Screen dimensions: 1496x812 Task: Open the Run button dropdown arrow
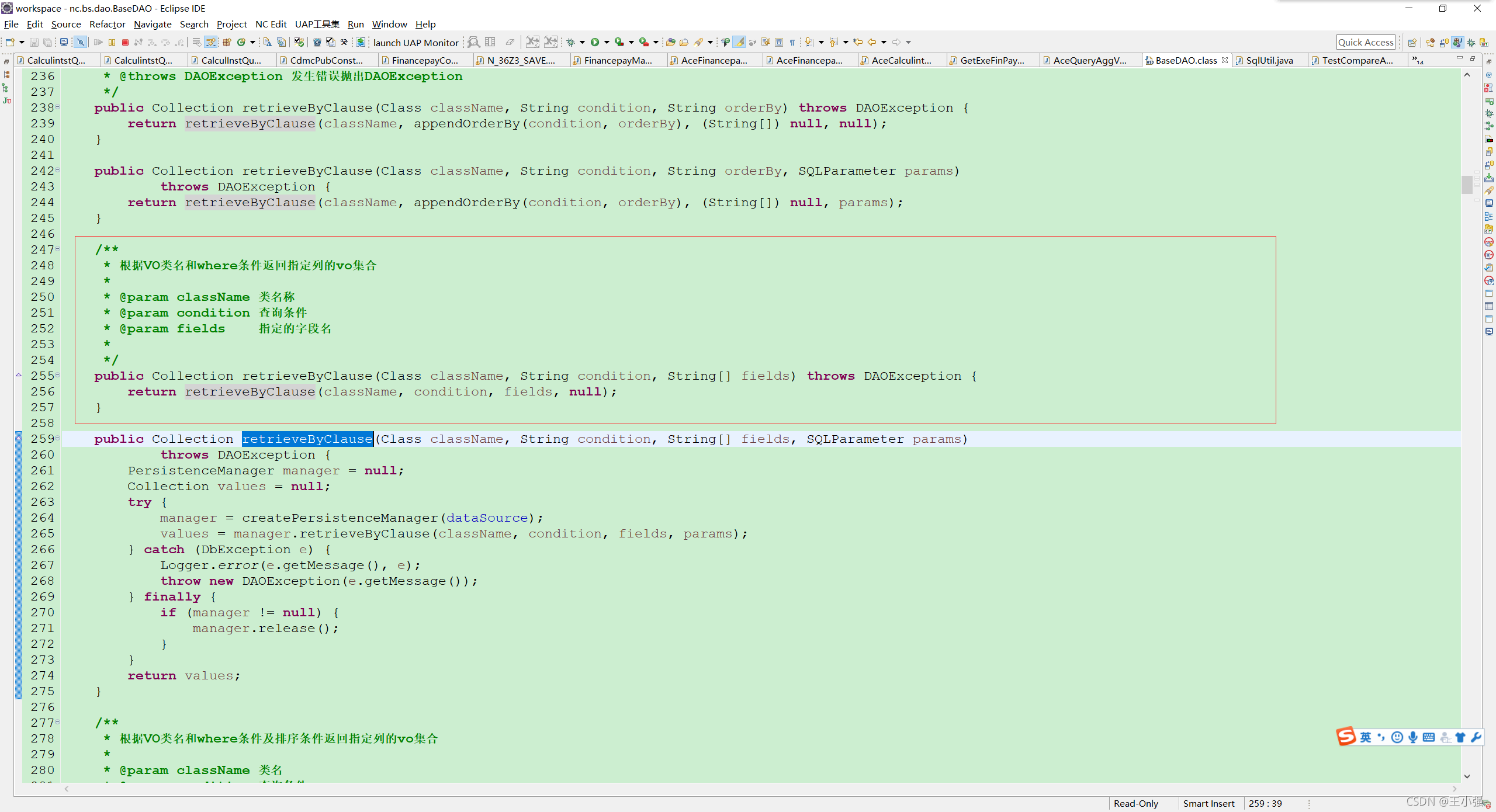607,42
